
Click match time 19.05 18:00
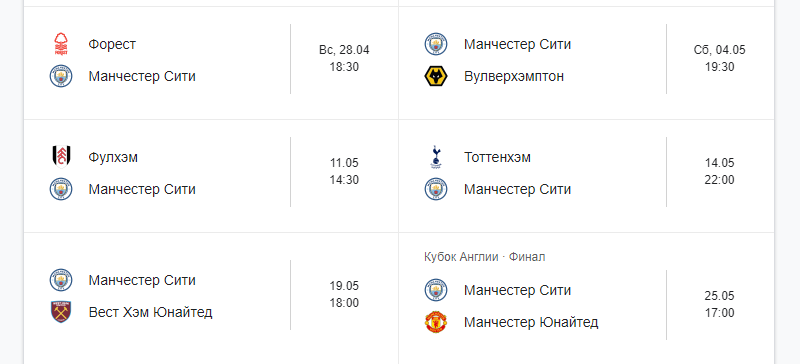pyautogui.click(x=344, y=294)
